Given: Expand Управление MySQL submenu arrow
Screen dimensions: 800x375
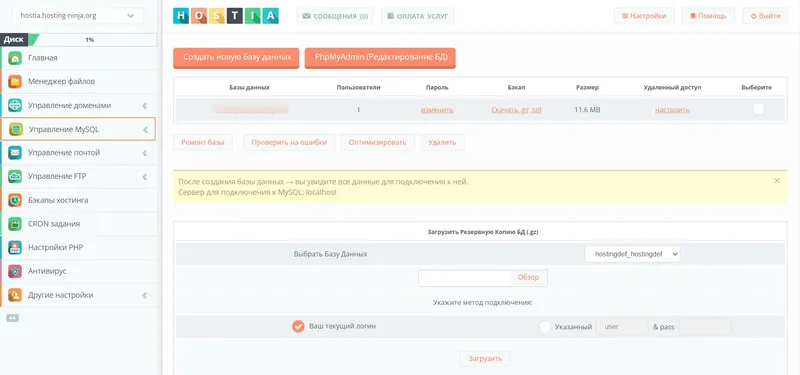Looking at the screenshot, I should 145,130.
